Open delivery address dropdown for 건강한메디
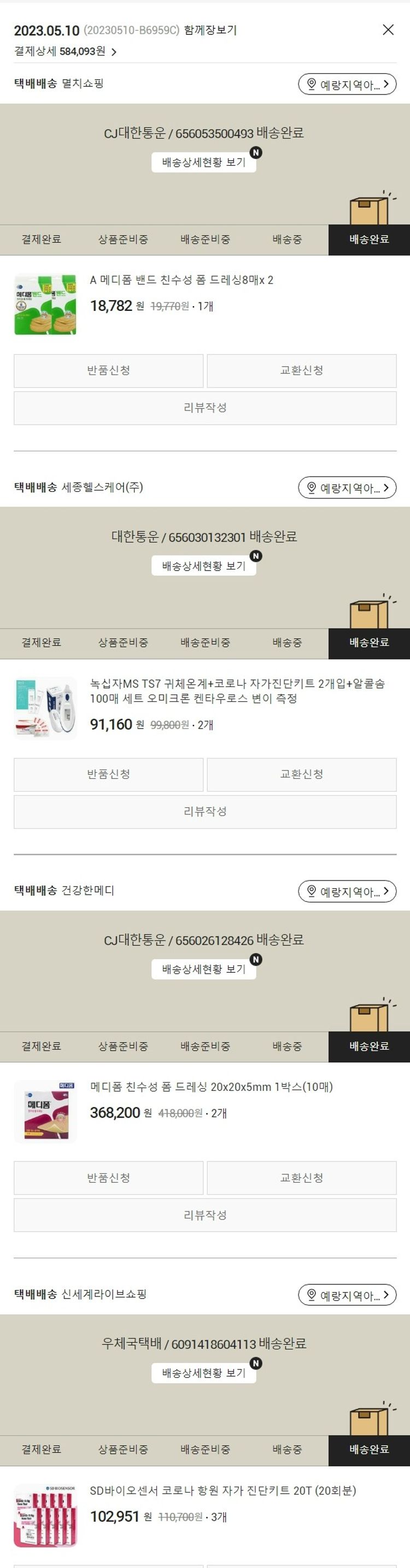Viewport: 410px width, 1568px height. [x=347, y=891]
